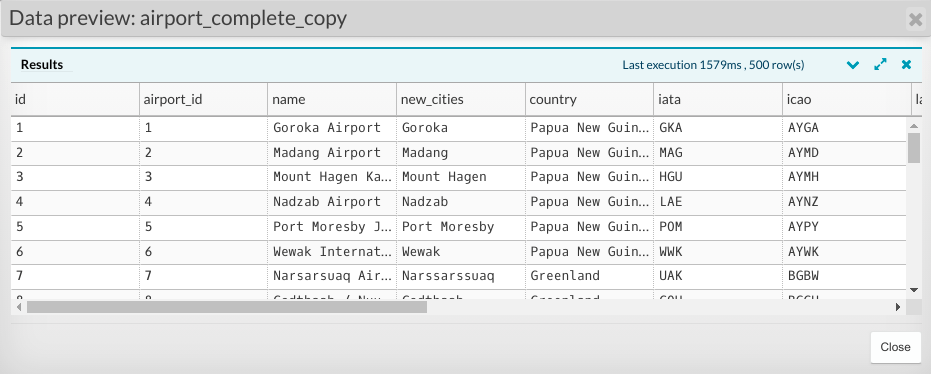The image size is (931, 374).
Task: Click the Mount Hagen city cell
Action: point(461,178)
